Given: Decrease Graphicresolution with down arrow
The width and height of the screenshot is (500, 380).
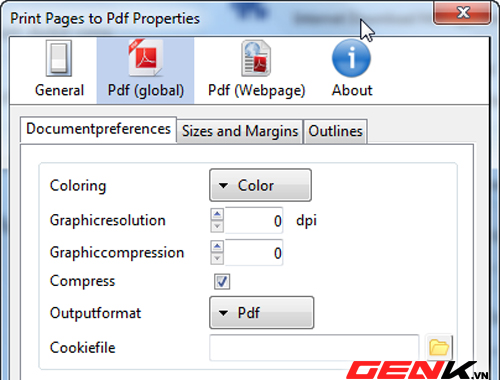Looking at the screenshot, I should 217,226.
